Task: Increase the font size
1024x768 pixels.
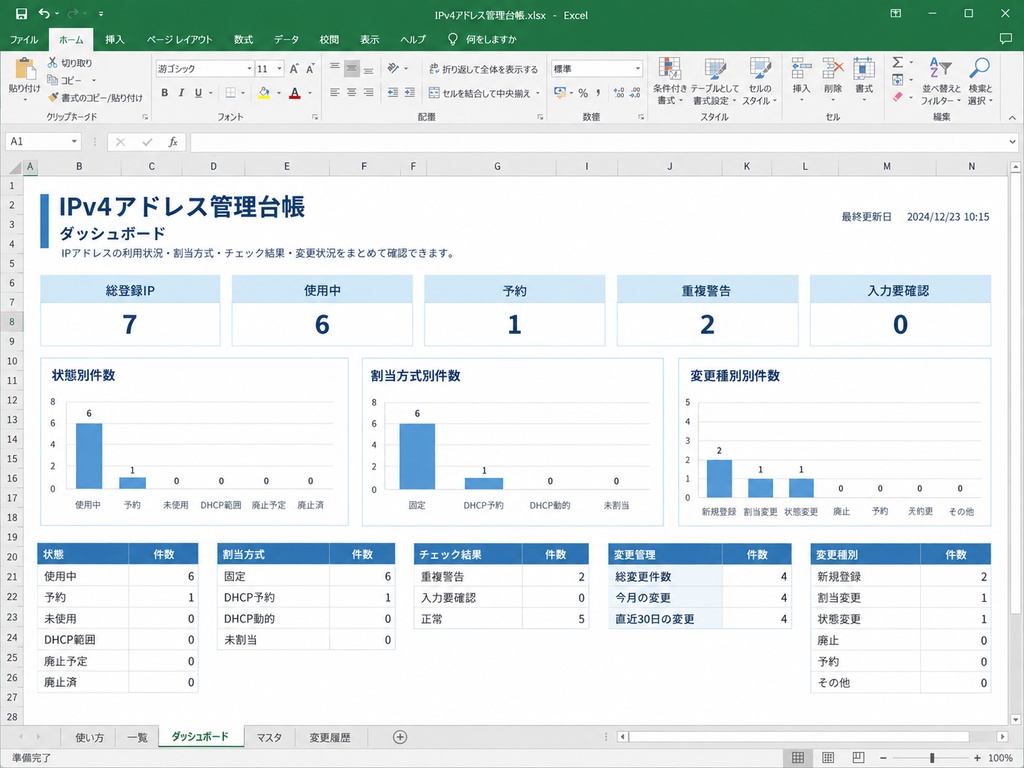Action: [294, 69]
